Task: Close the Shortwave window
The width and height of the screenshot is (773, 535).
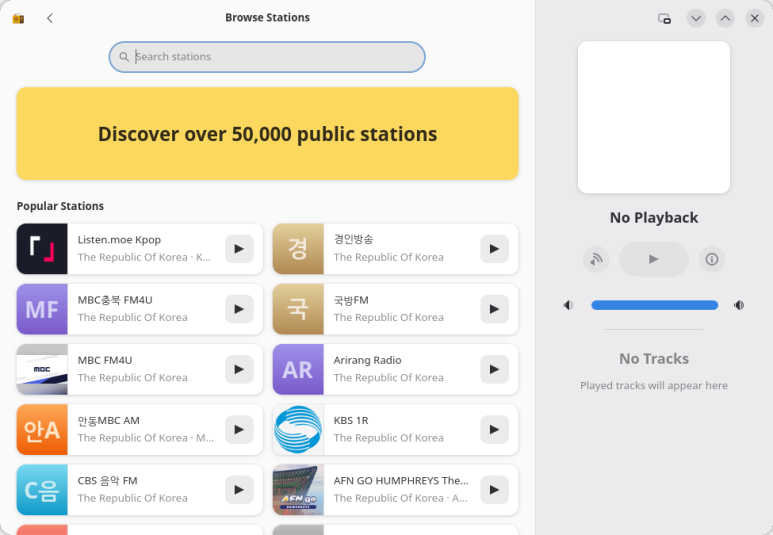Action: [755, 19]
